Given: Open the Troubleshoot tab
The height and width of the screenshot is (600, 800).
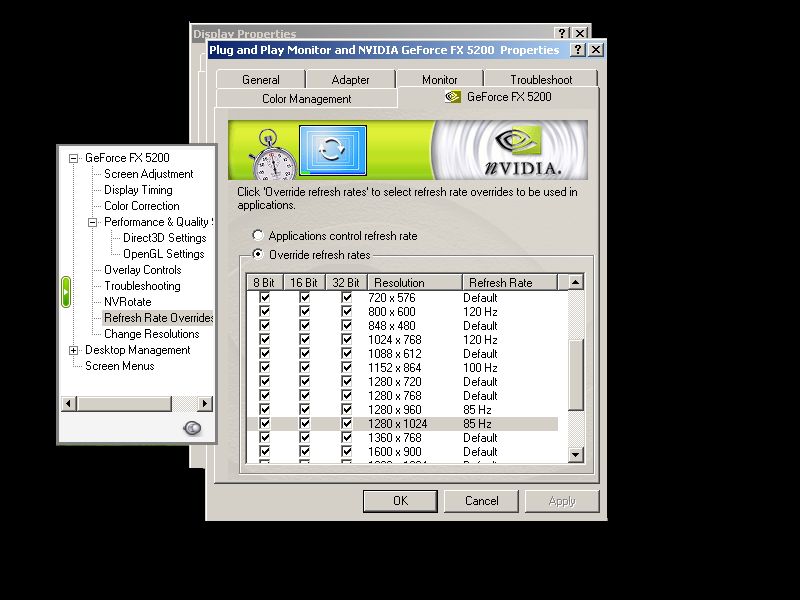Looking at the screenshot, I should 541,80.
